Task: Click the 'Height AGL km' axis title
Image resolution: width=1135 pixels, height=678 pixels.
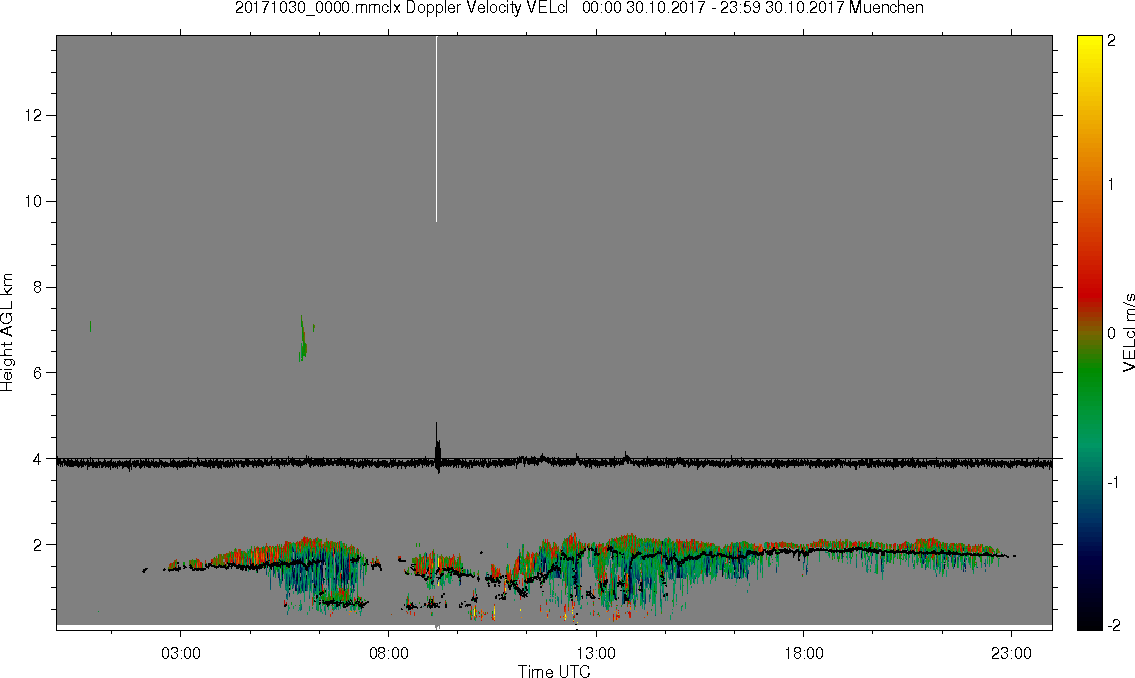Action: [x=7, y=332]
